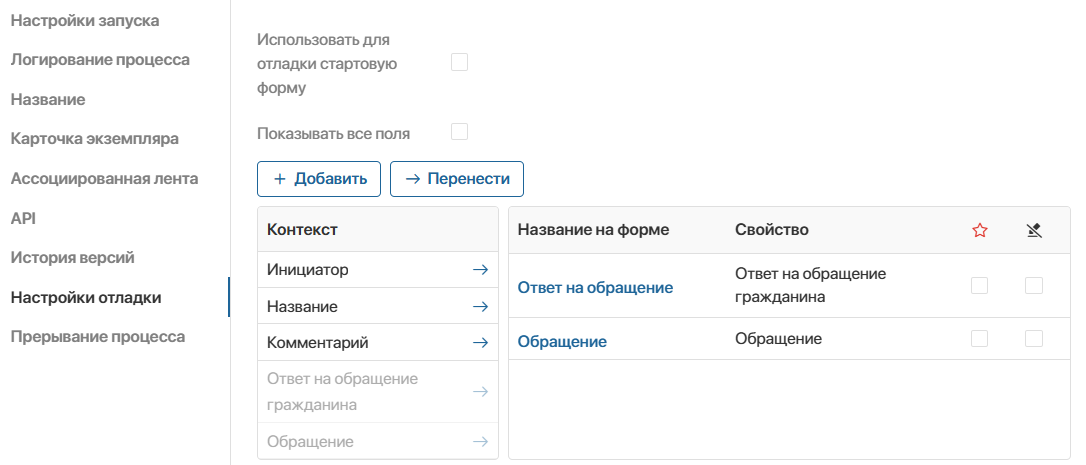Open the Ответ на обращение link
Viewport: 1086px width, 465px height.
tap(596, 287)
